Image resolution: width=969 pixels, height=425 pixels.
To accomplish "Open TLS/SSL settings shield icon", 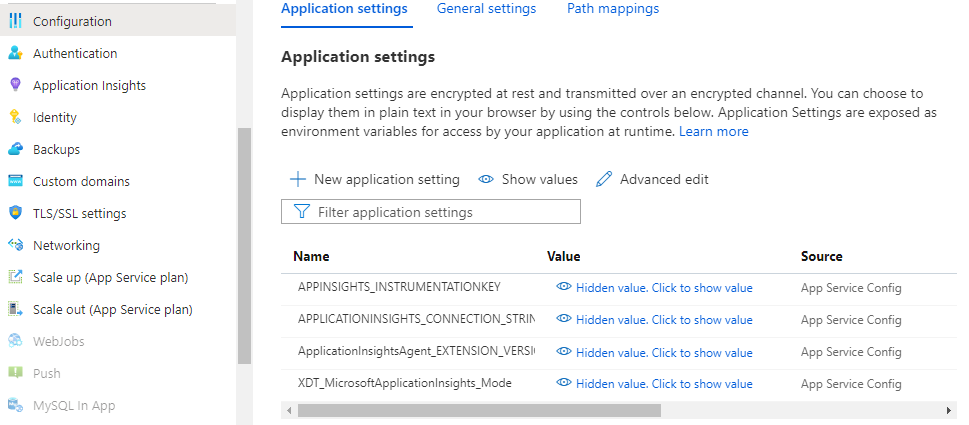I will (x=15, y=214).
